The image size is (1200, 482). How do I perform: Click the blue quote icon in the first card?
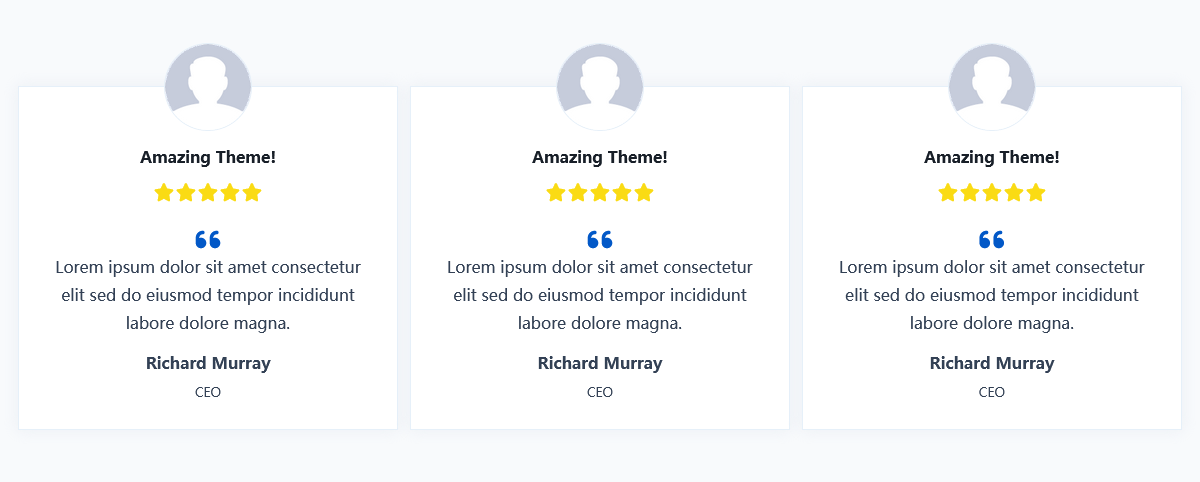point(208,240)
